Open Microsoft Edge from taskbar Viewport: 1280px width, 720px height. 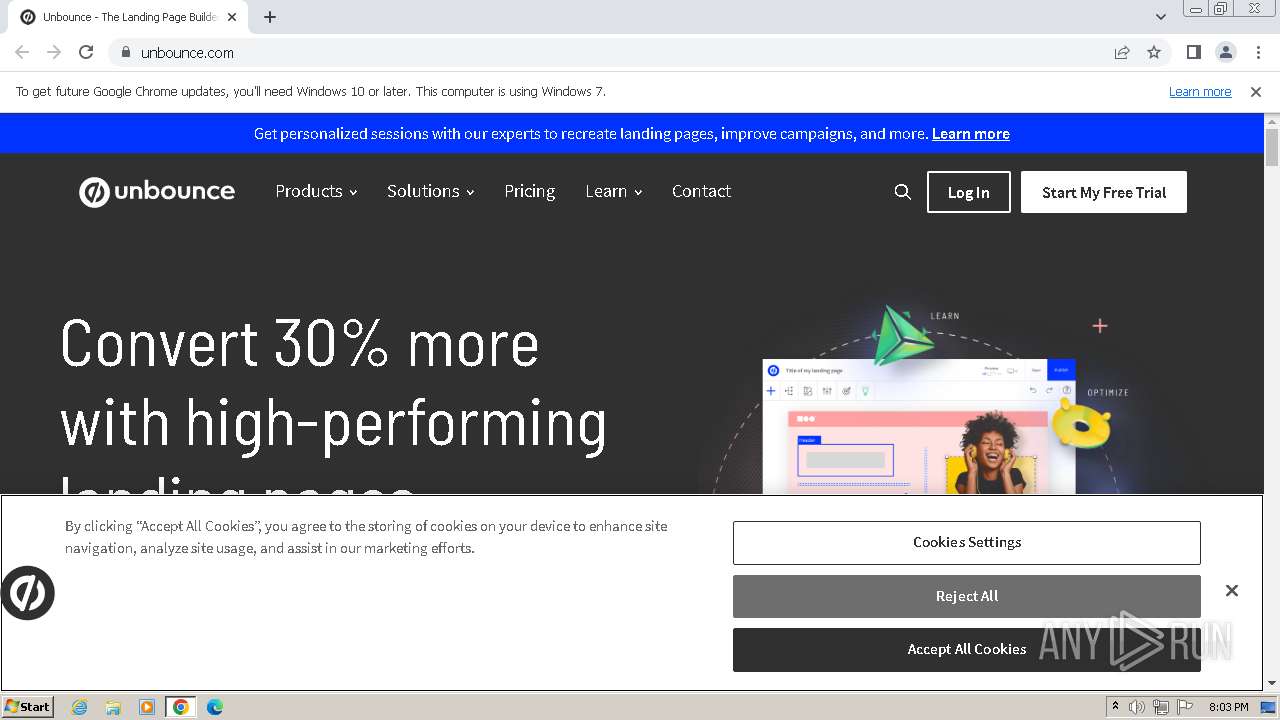[215, 707]
